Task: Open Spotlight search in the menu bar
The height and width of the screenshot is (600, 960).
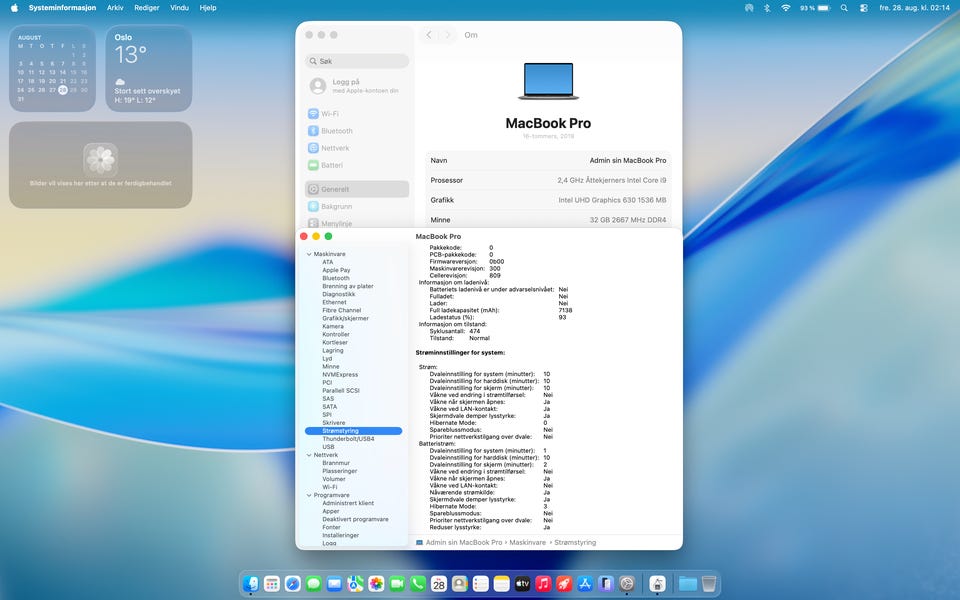Action: tap(844, 8)
